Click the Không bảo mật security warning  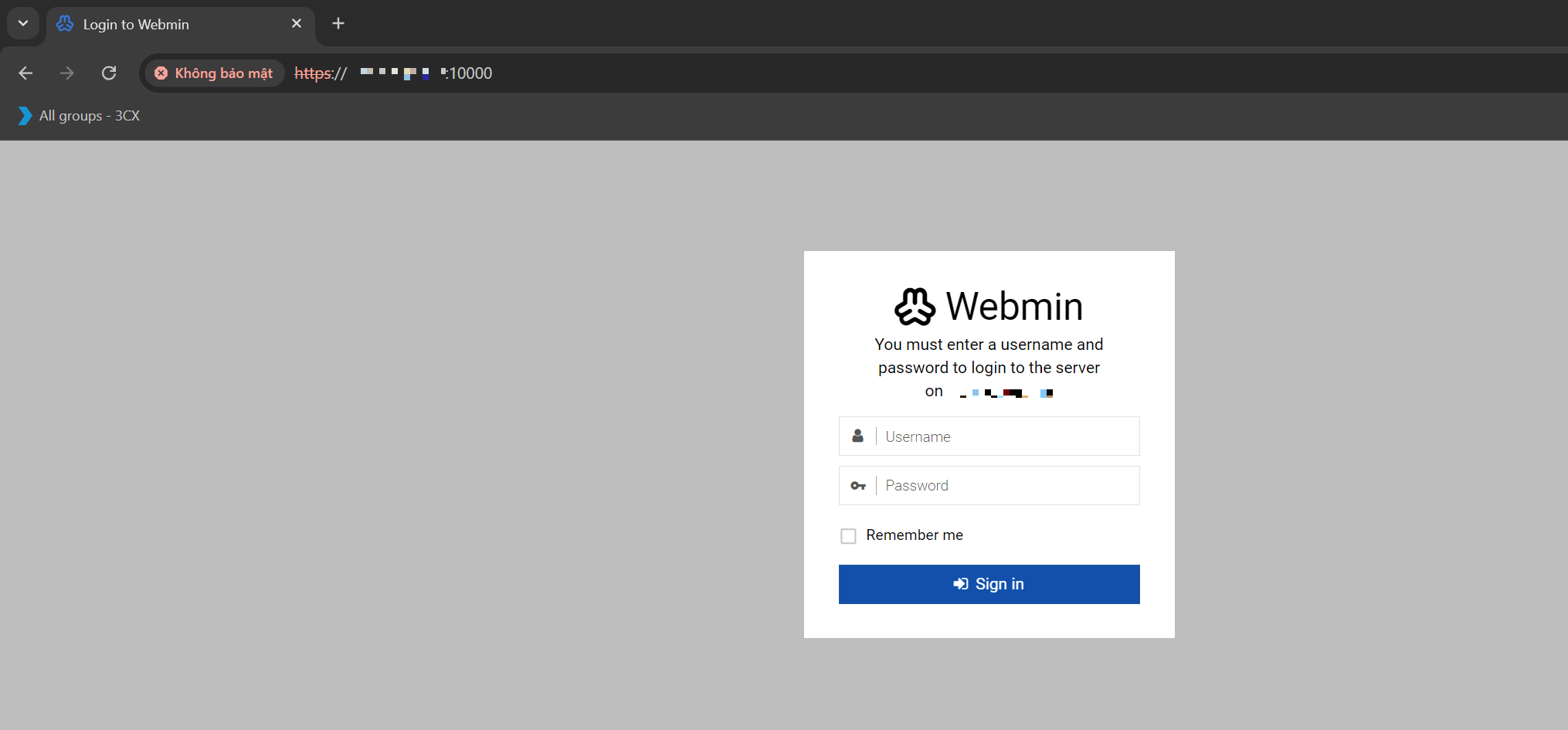(214, 73)
